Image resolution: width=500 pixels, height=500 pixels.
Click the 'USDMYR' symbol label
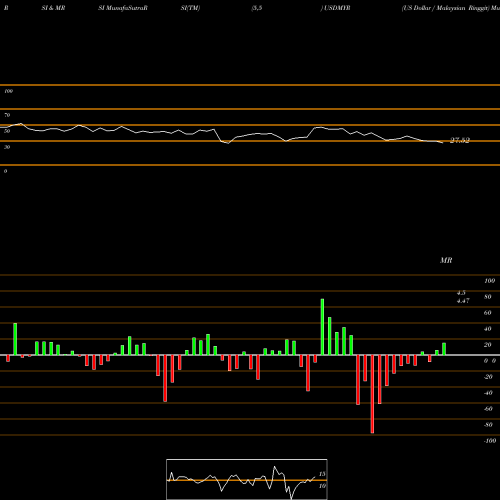[x=337, y=8]
